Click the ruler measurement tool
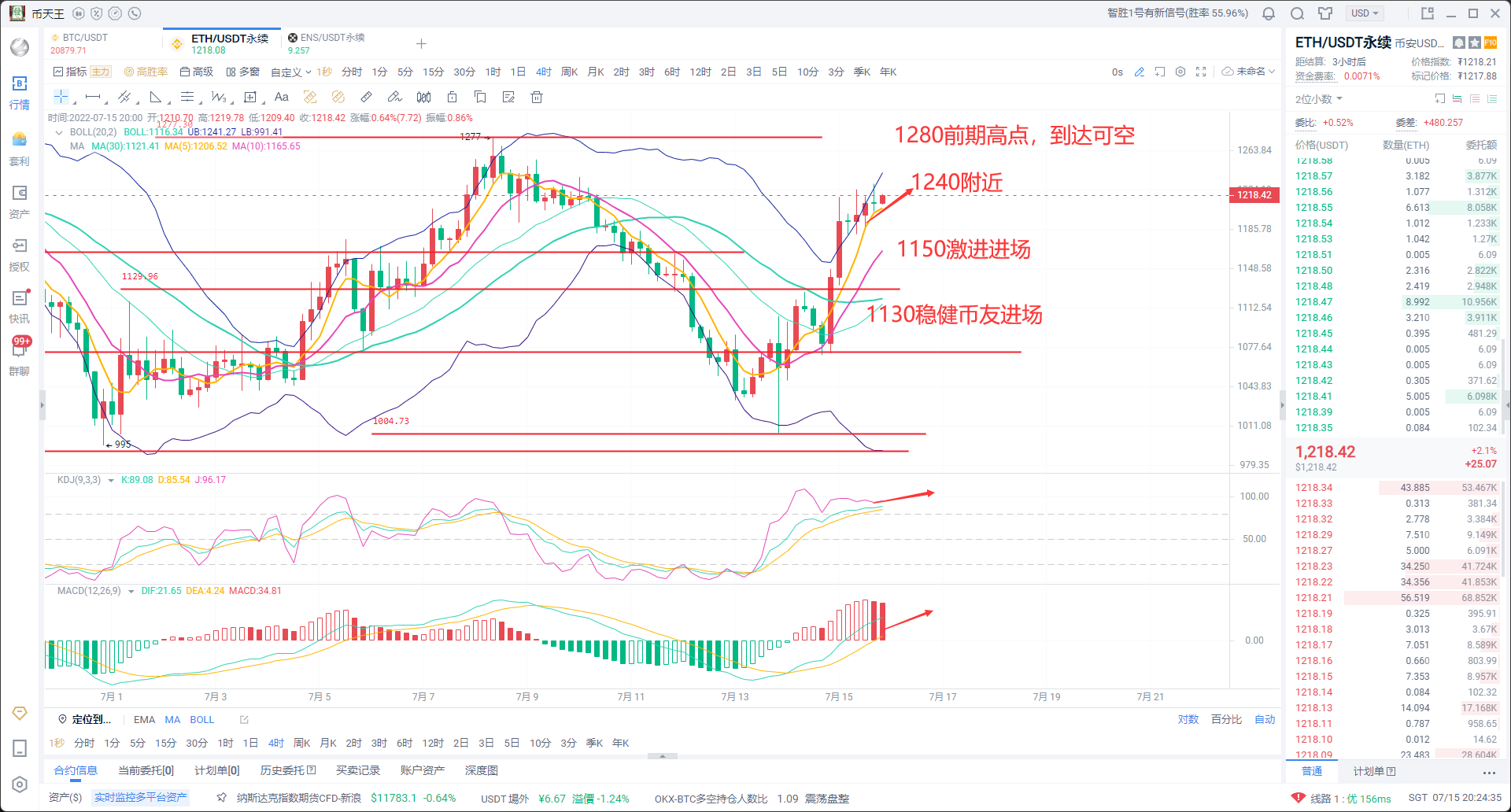Image resolution: width=1511 pixels, height=812 pixels. coord(366,97)
